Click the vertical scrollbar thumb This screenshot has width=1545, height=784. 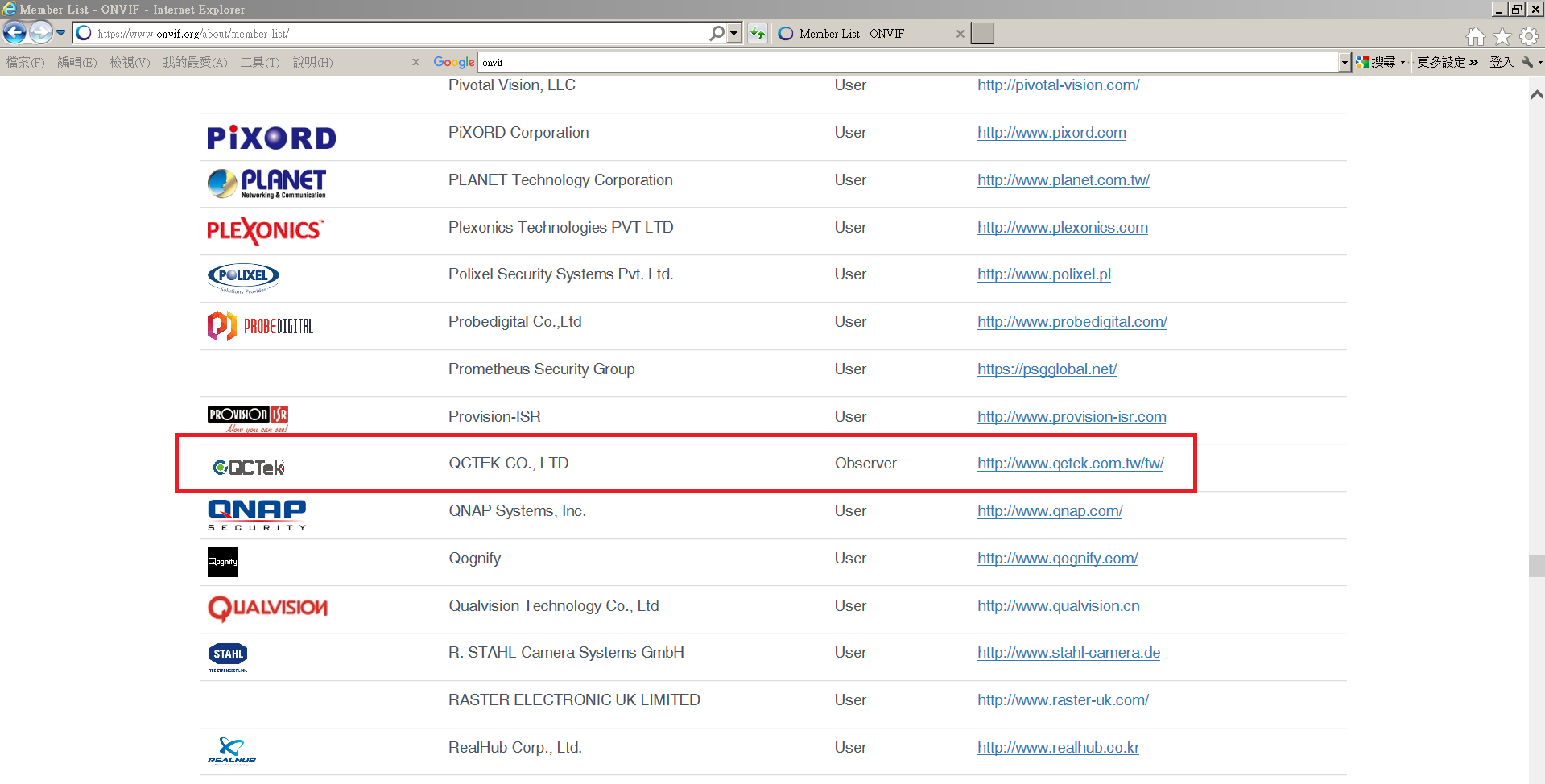click(x=1536, y=565)
